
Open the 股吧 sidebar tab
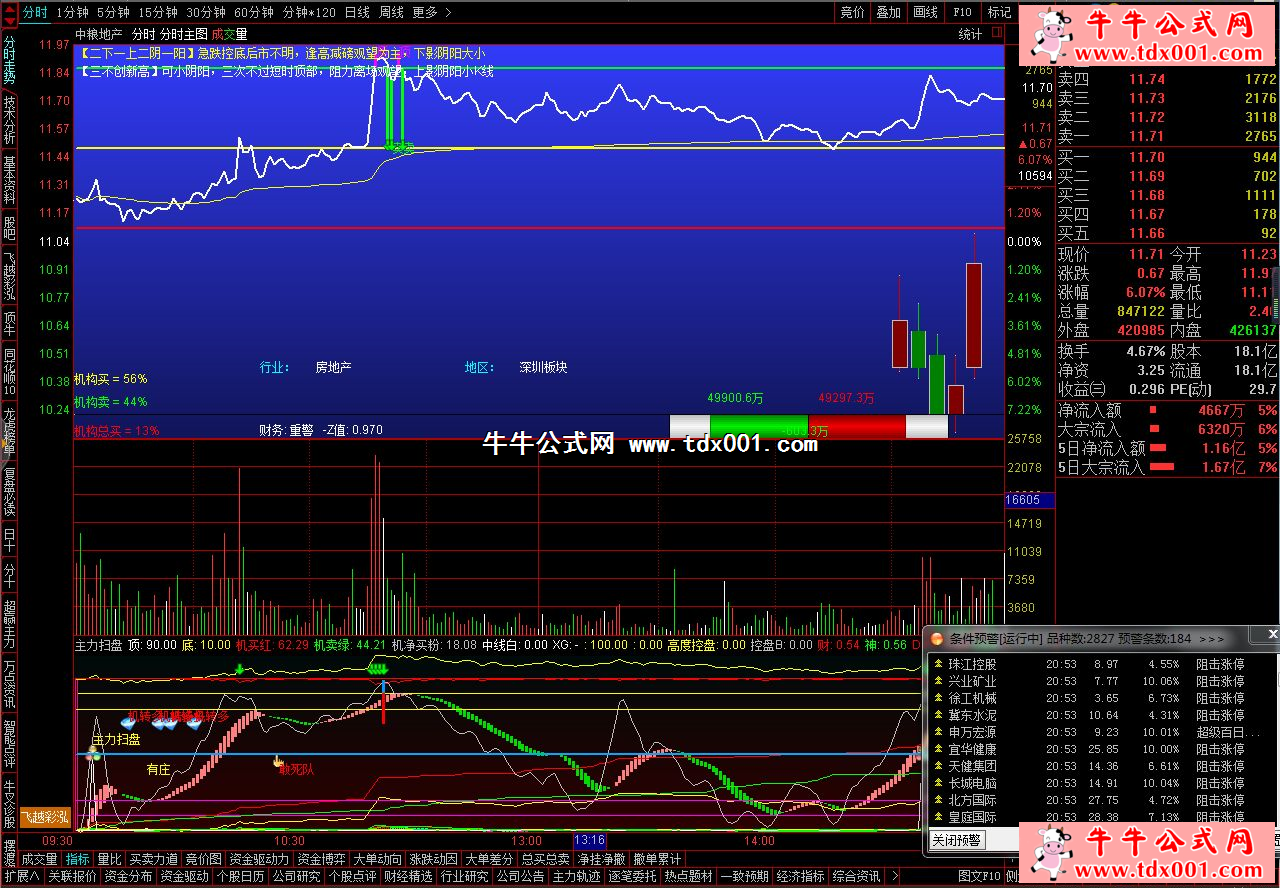point(9,227)
